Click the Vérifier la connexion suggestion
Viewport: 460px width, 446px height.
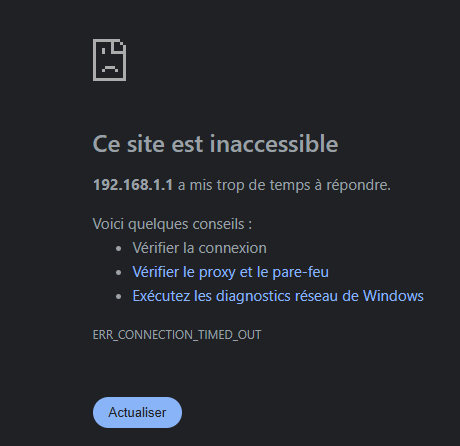199,248
